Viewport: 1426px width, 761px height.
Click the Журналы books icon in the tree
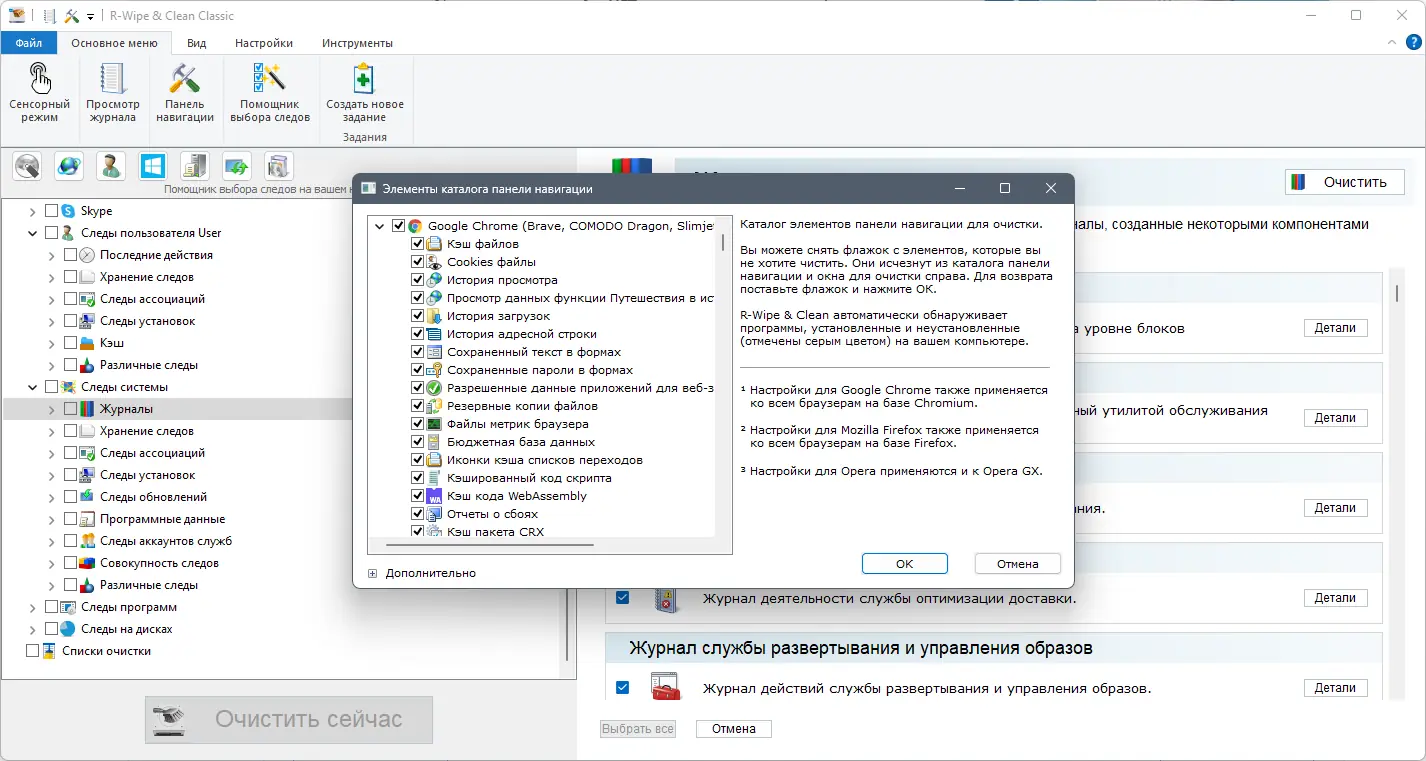click(x=87, y=409)
